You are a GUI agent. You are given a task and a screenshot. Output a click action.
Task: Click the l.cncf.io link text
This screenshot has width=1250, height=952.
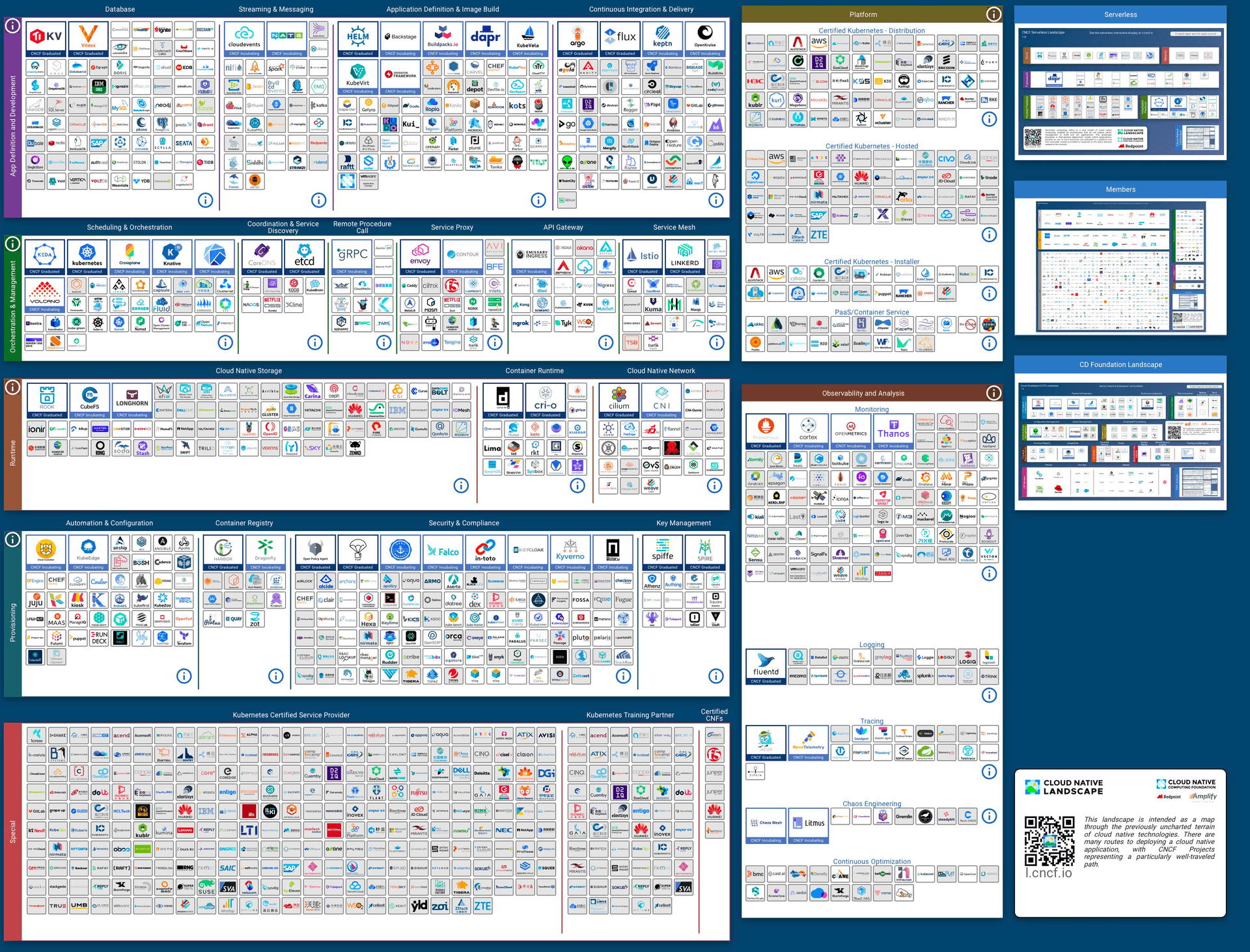pos(1048,873)
